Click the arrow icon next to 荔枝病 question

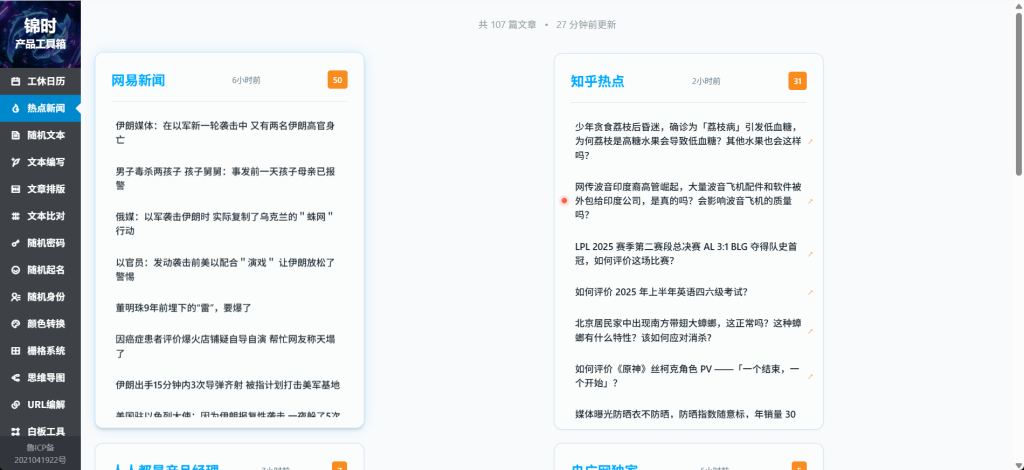[x=810, y=141]
